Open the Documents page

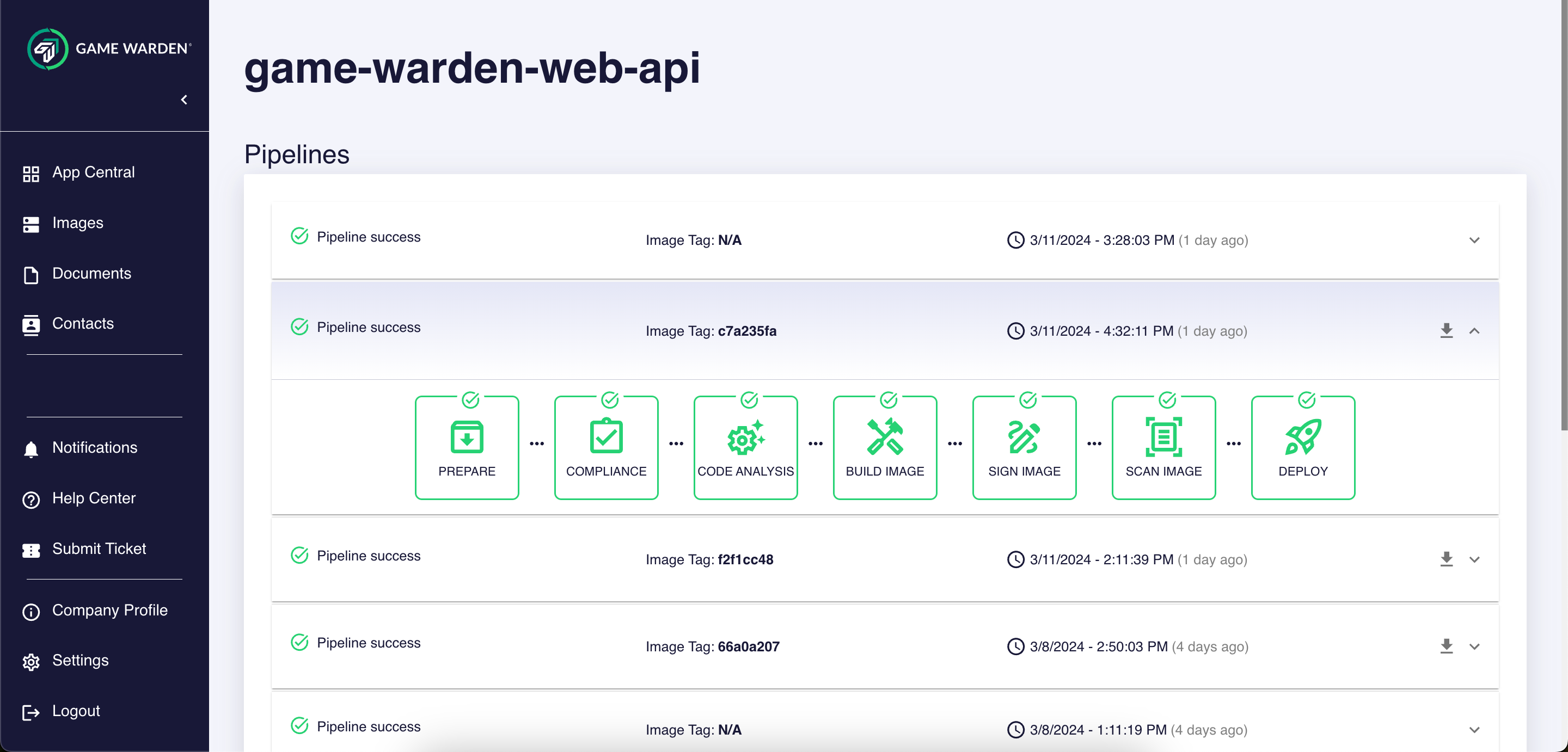click(91, 273)
